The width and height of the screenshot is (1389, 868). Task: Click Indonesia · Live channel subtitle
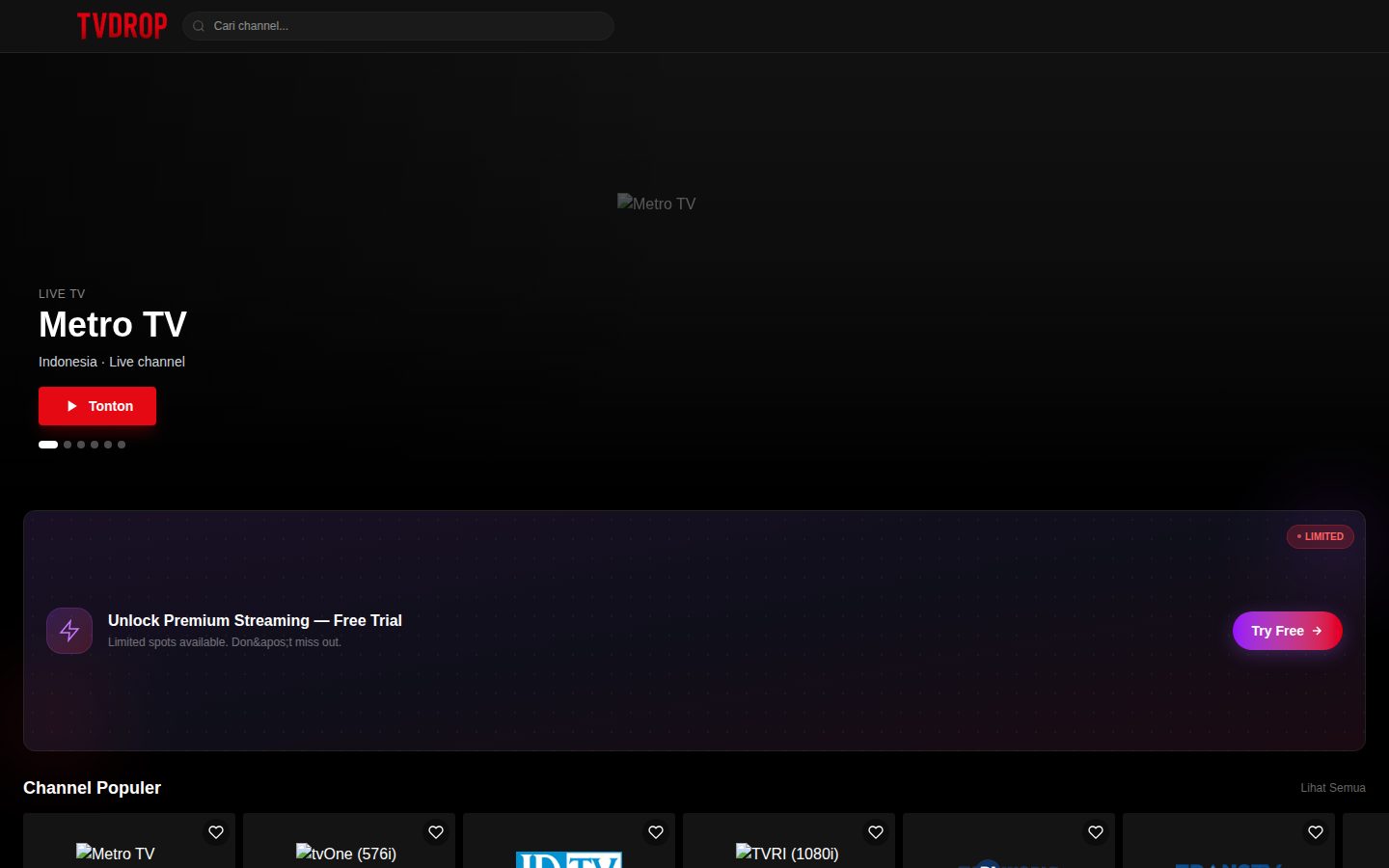112,362
